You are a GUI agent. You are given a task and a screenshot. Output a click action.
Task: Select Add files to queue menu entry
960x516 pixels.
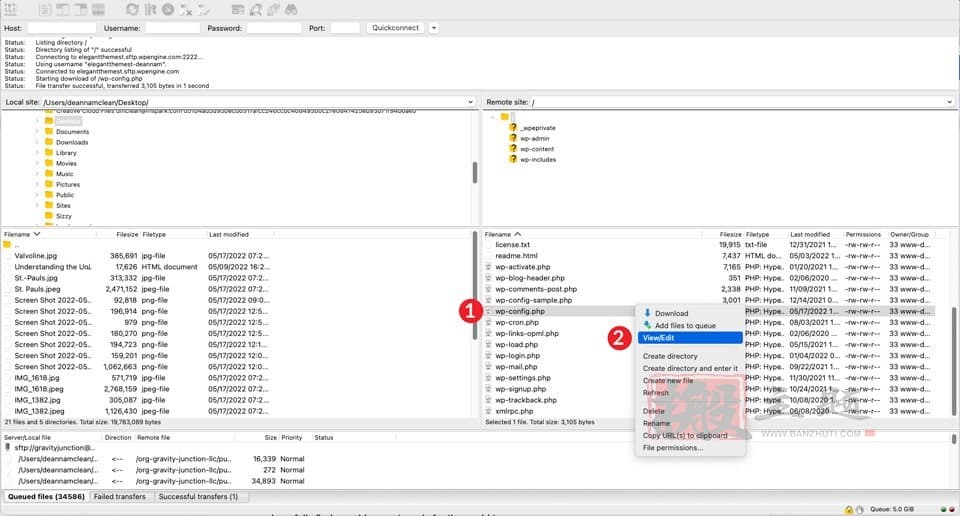[689, 326]
